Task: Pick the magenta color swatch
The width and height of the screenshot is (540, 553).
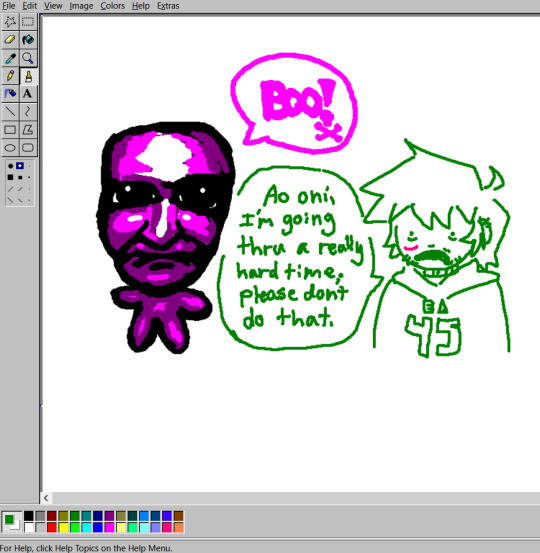Action: 109,528
